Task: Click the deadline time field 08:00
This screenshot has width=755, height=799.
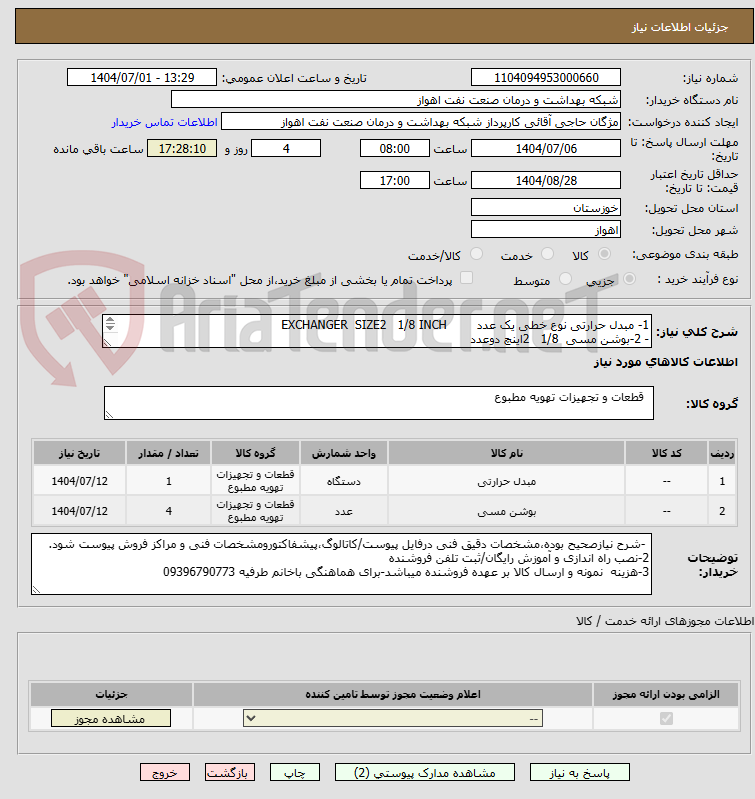Action: pos(395,148)
